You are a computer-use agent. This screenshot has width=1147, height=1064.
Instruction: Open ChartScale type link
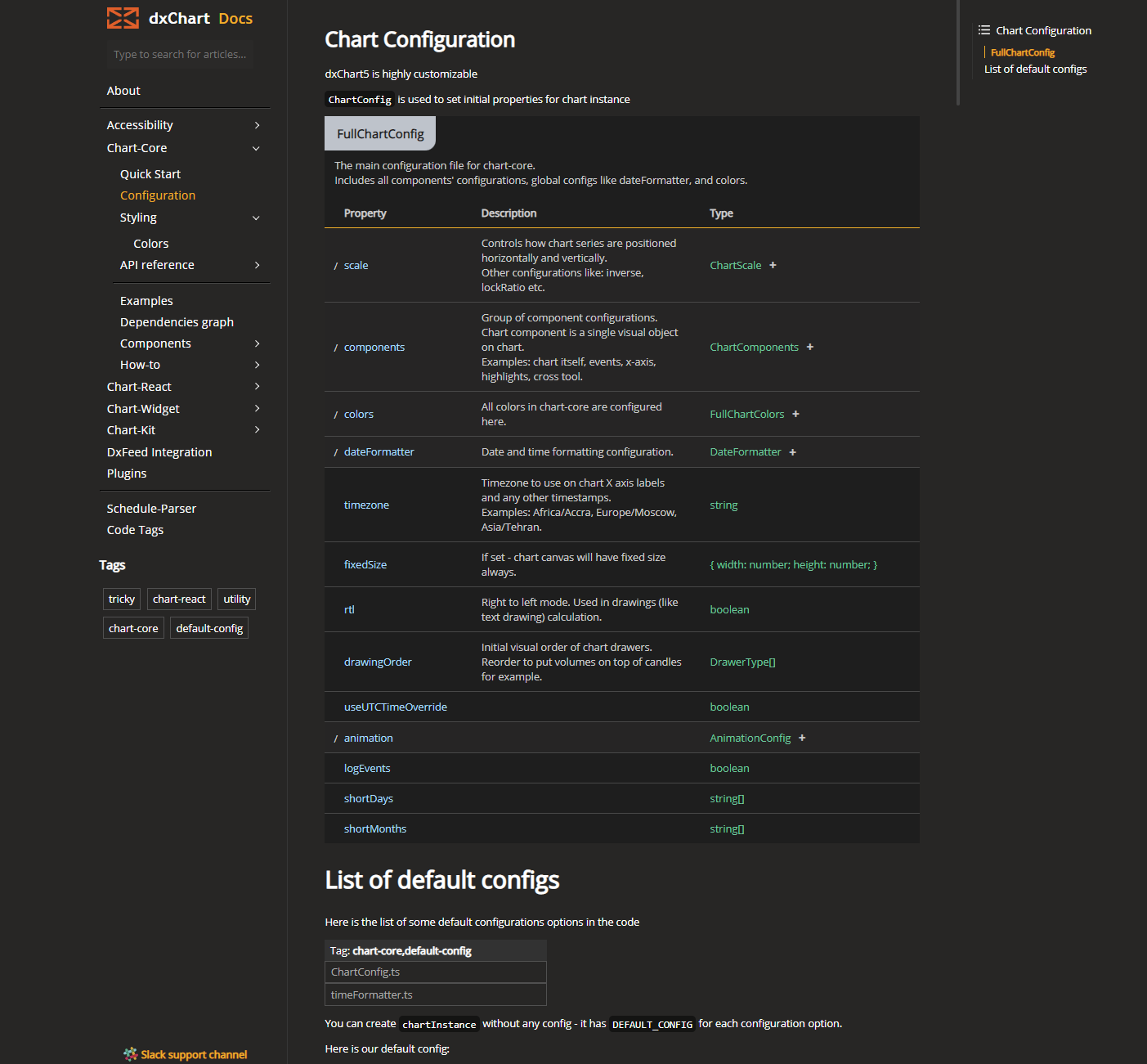coord(736,266)
